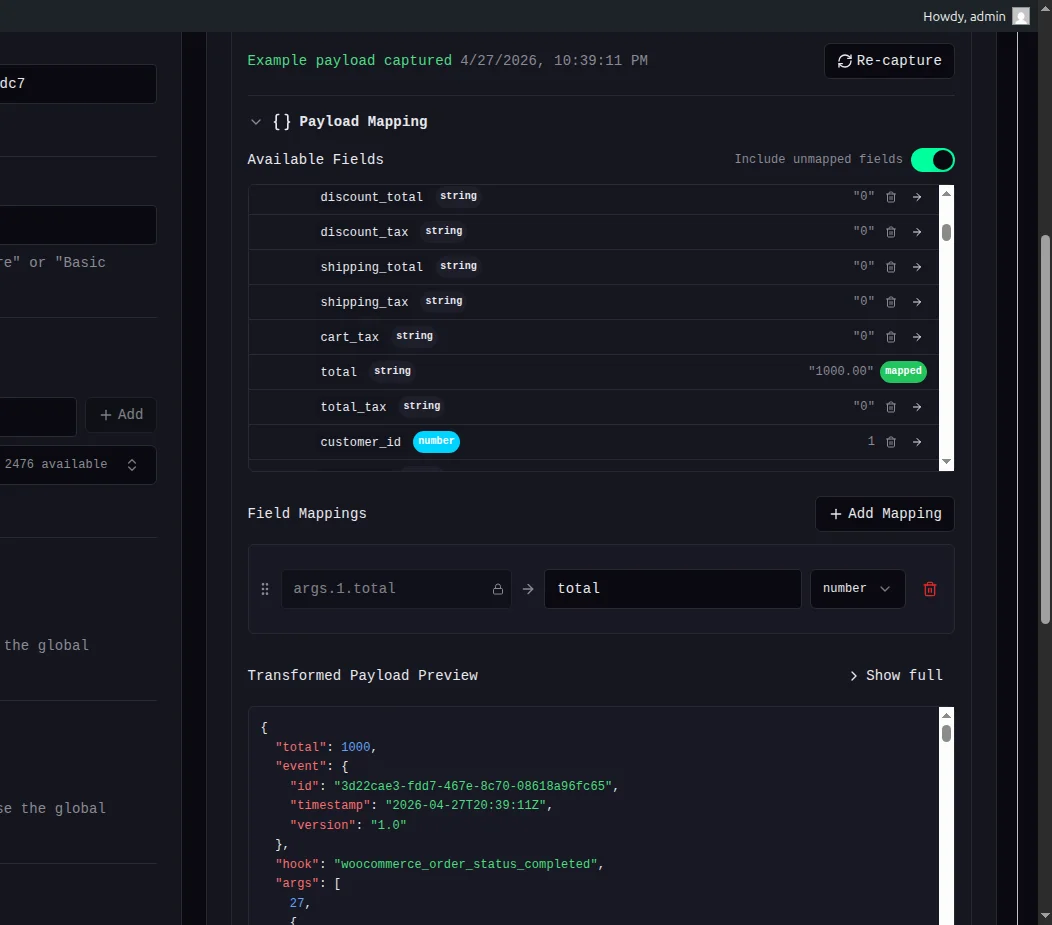Delete the cart_tax field
The image size is (1052, 925).
(x=891, y=337)
